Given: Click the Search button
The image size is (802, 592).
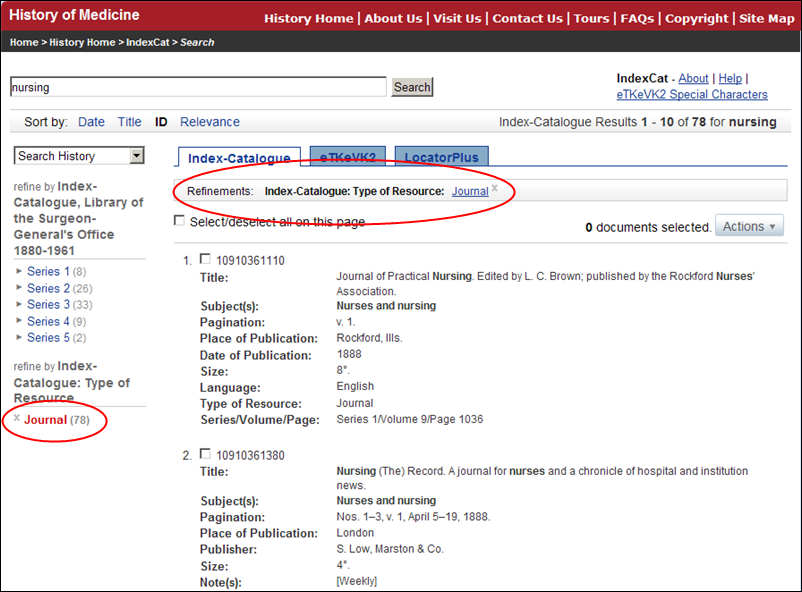Looking at the screenshot, I should (x=412, y=87).
